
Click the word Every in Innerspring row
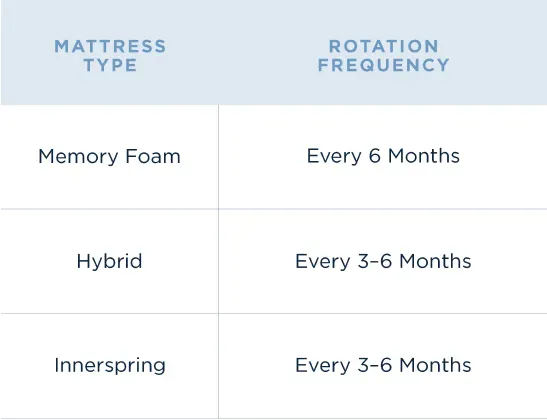[323, 366]
